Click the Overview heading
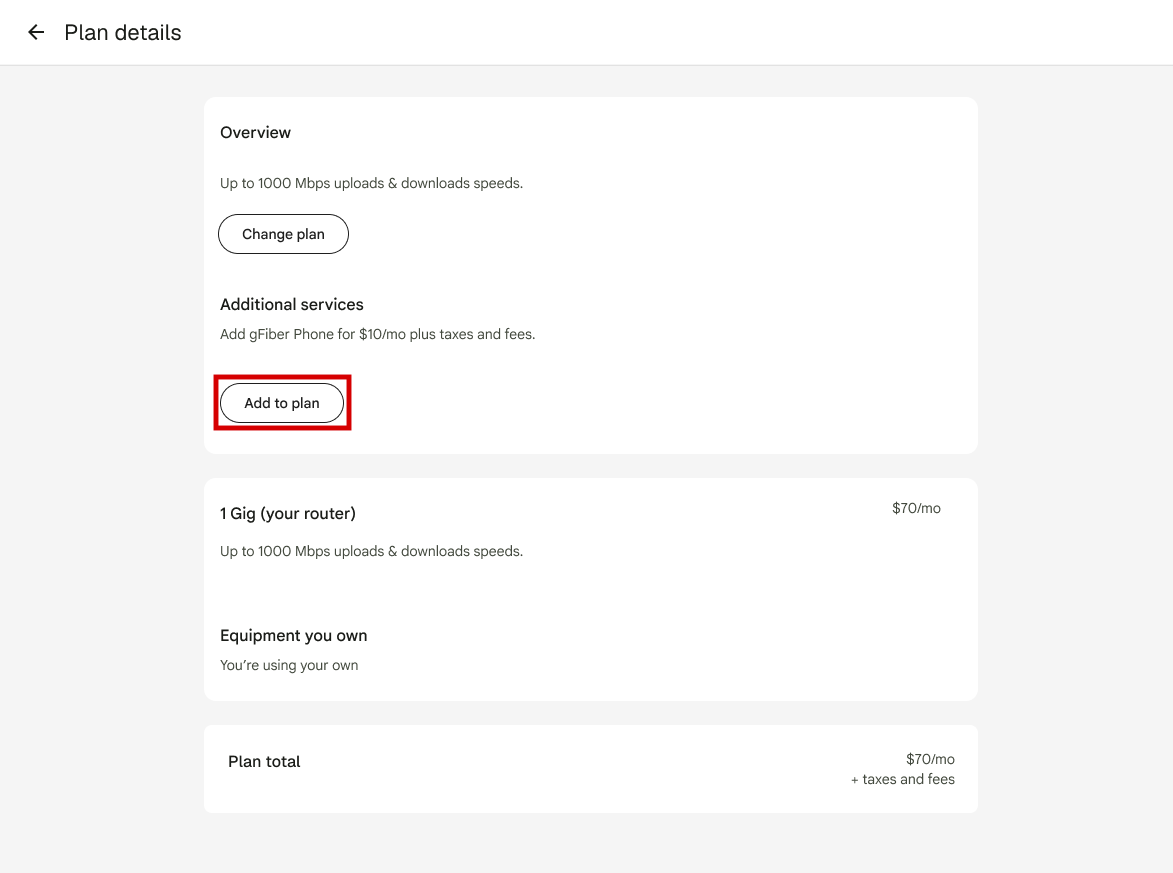This screenshot has height=873, width=1173. pyautogui.click(x=255, y=132)
